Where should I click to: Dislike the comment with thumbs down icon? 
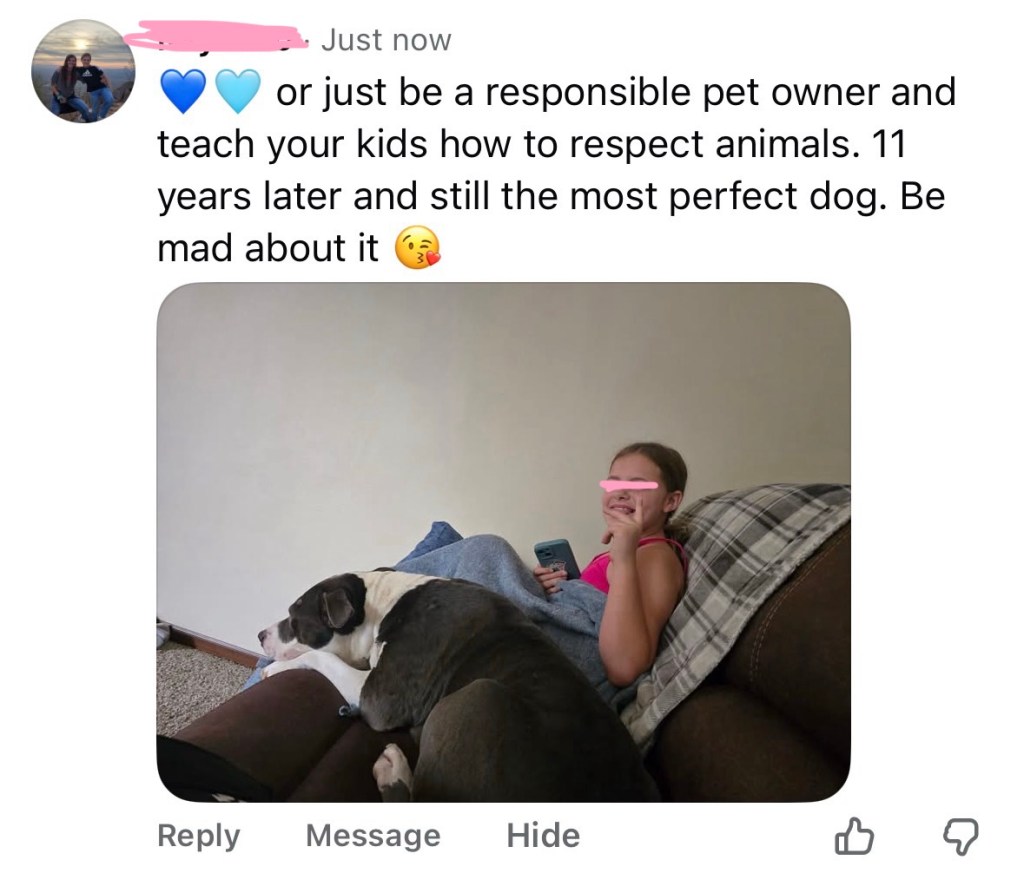pyautogui.click(x=960, y=837)
